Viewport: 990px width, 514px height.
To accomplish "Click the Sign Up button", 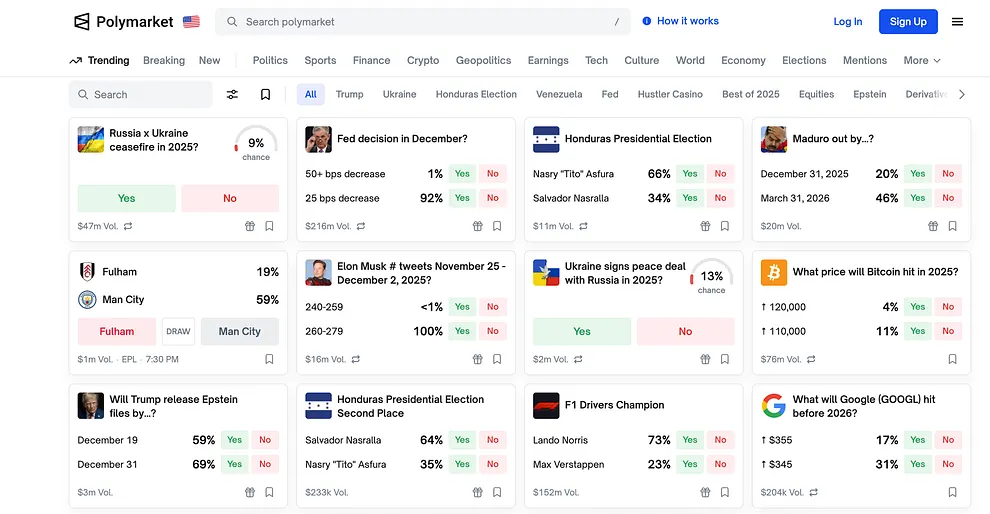I will (x=907, y=22).
